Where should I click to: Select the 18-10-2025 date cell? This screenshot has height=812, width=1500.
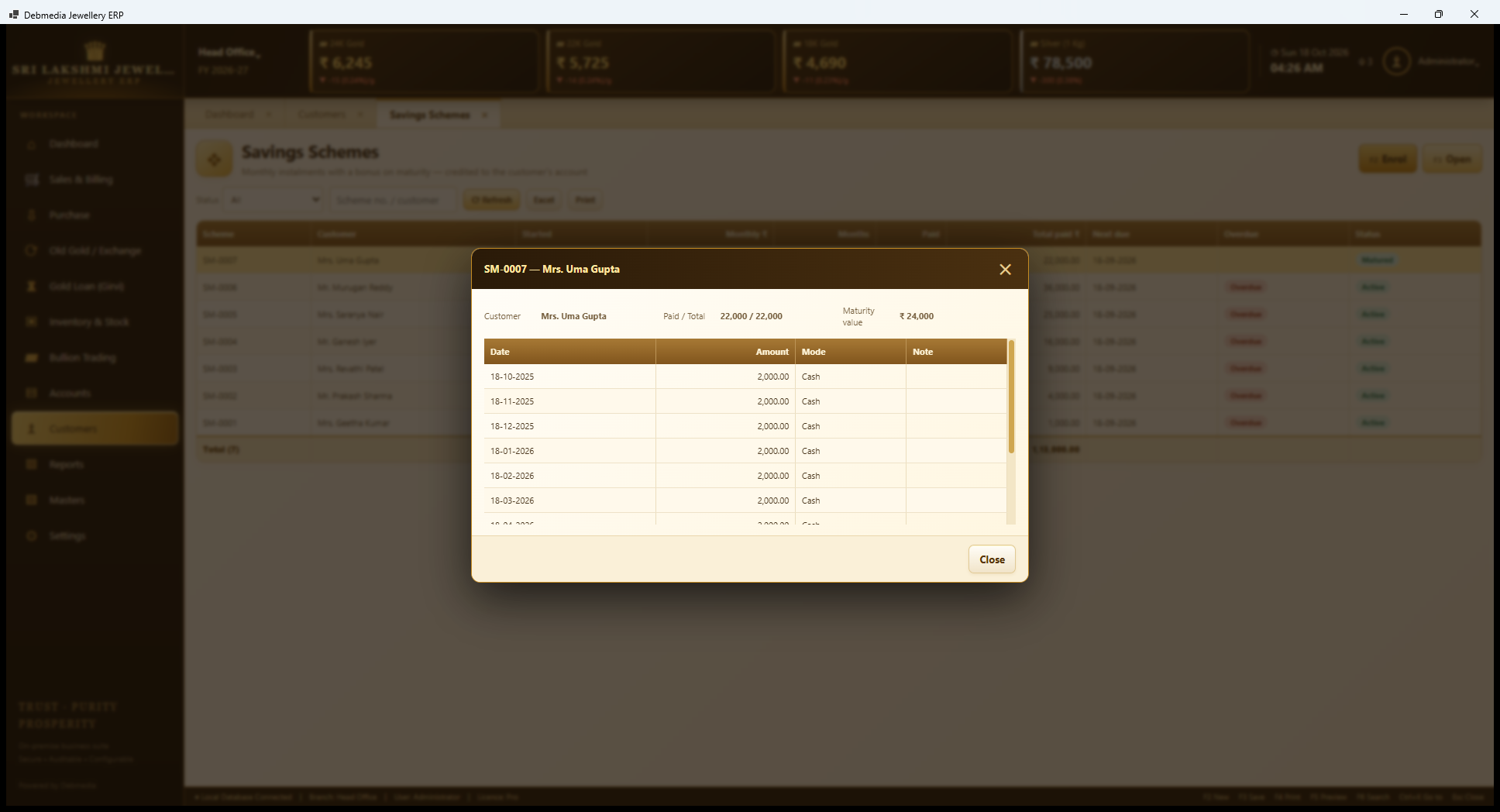click(x=569, y=377)
